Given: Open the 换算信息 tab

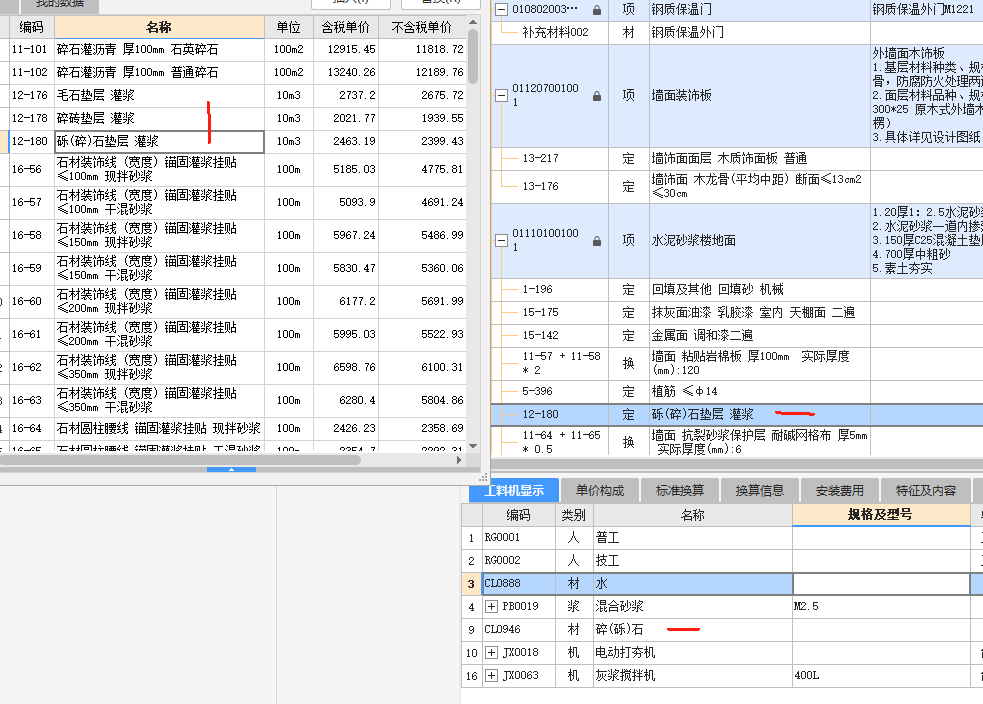Looking at the screenshot, I should pos(760,490).
